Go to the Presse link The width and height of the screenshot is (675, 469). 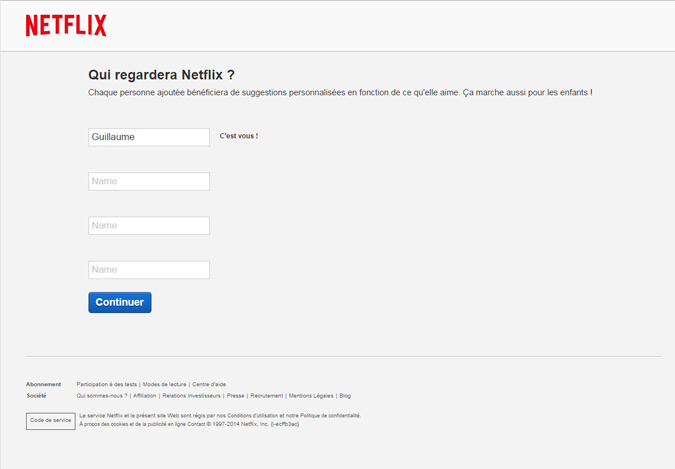click(235, 396)
